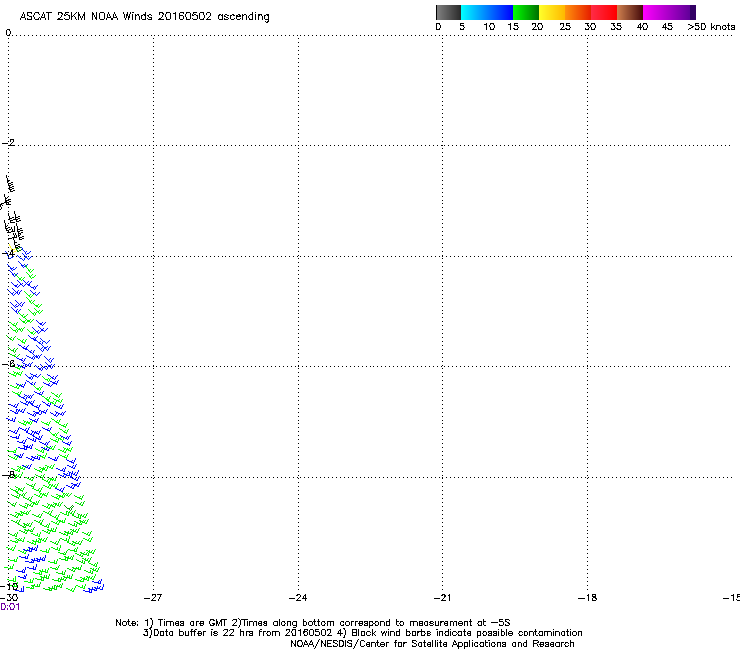This screenshot has width=740, height=650.
Task: Click the 'Note: 1) Times are GMT' line
Action: coord(313,623)
